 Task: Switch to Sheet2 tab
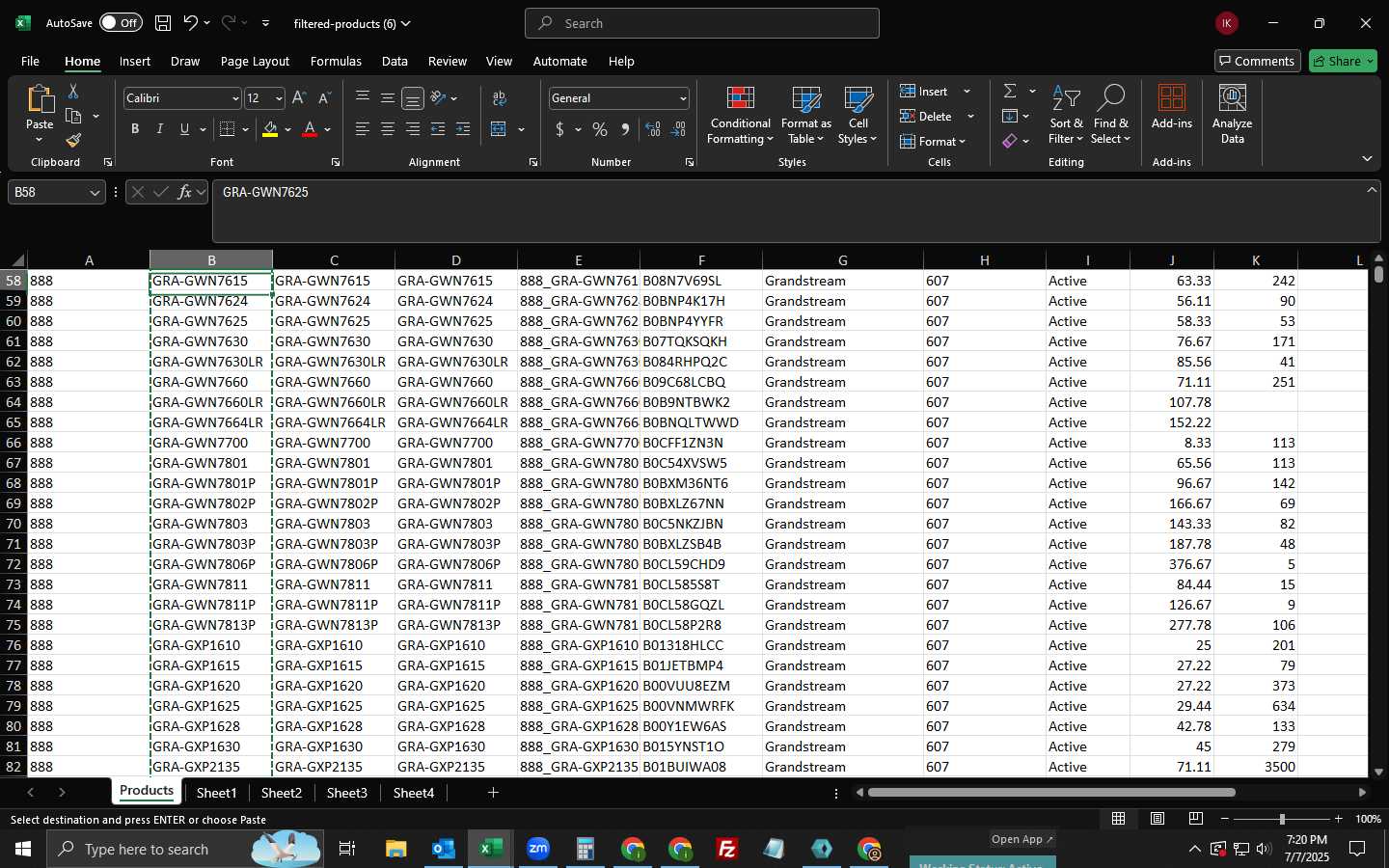[282, 793]
